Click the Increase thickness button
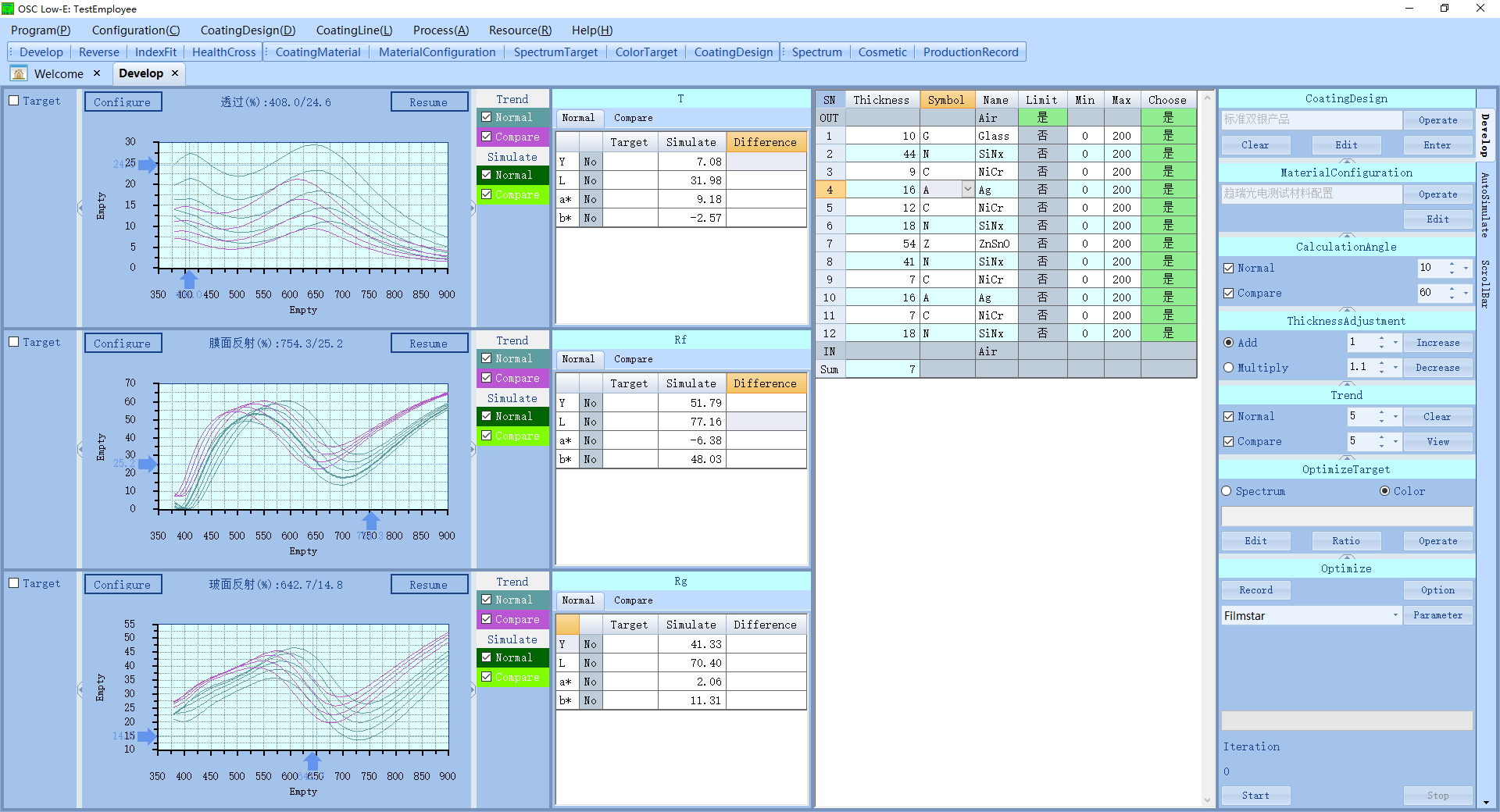Screen dimensions: 1500x812 tap(1437, 343)
